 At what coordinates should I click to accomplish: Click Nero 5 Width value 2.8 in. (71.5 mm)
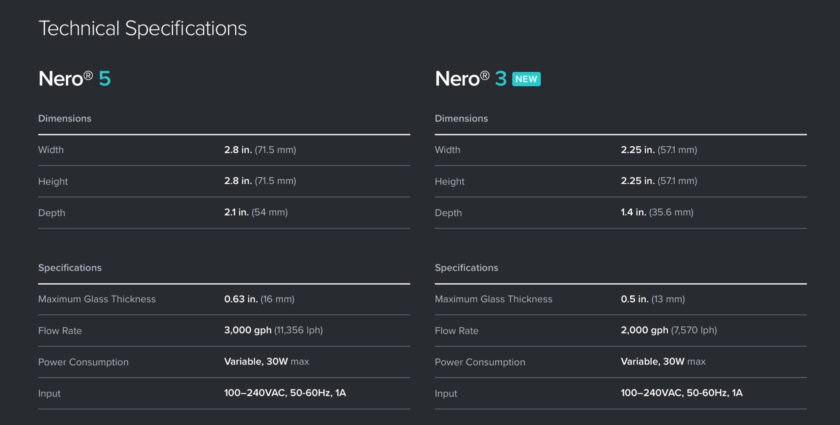260,150
